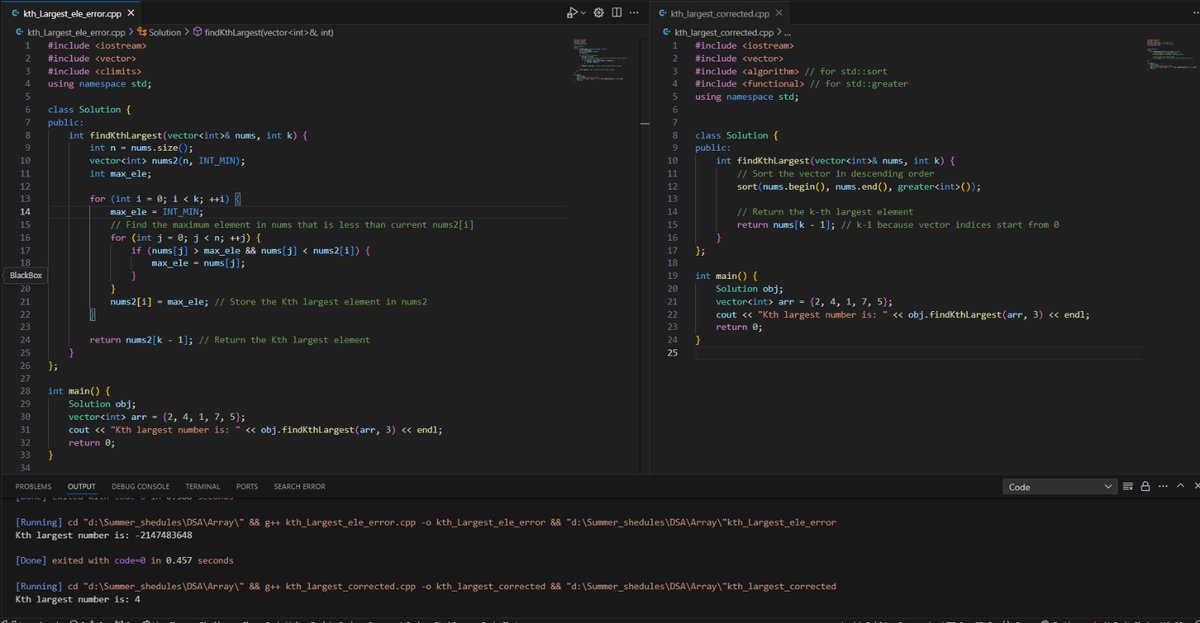
Task: Click 'max_ele = nums[j];' statement
Action: pyautogui.click(x=198, y=263)
